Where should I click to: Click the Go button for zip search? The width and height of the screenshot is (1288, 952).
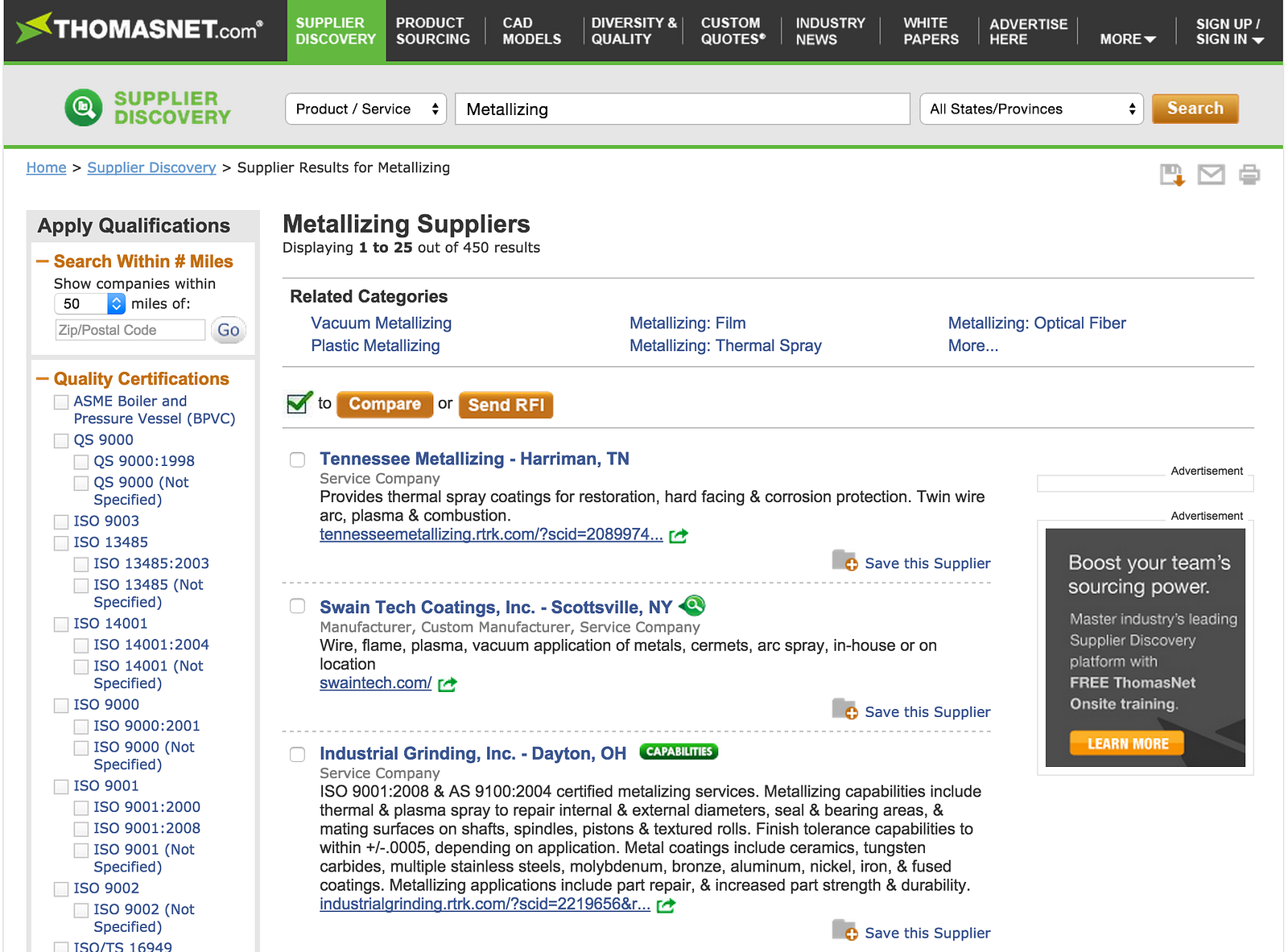pos(229,330)
